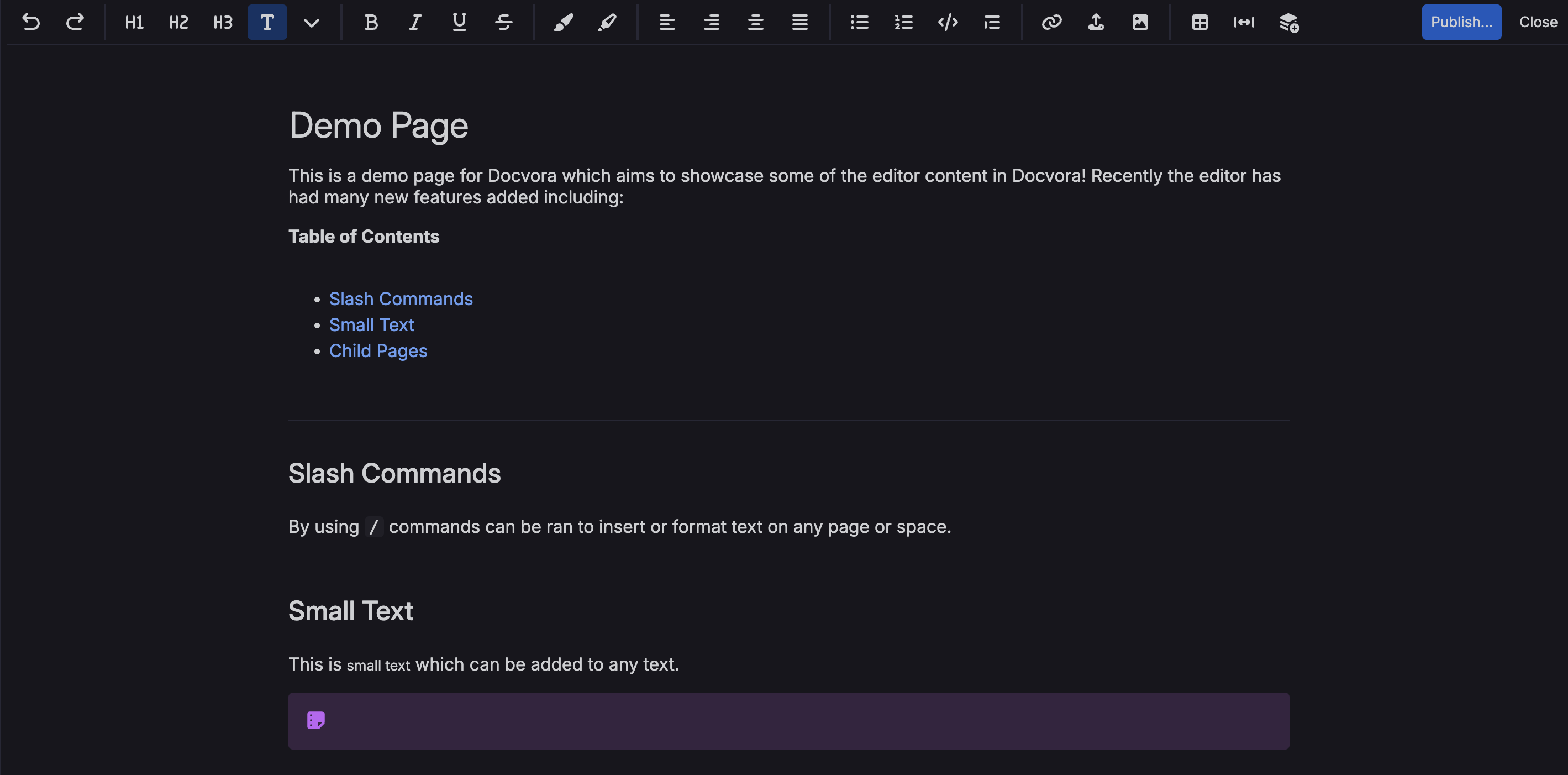Follow the Small Text contents link
This screenshot has height=775, width=1568.
pyautogui.click(x=371, y=325)
